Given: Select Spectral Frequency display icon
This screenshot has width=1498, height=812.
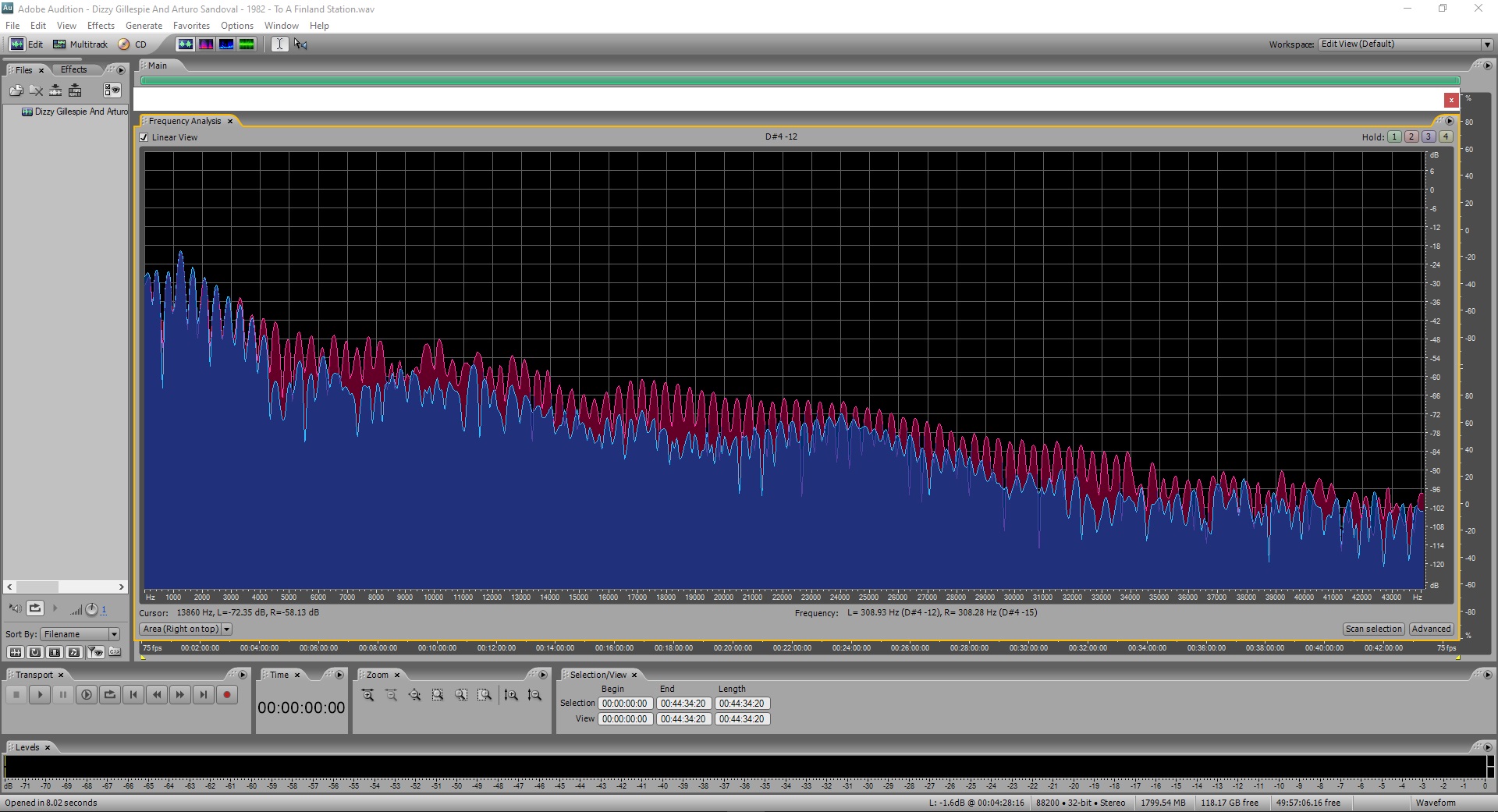Looking at the screenshot, I should tap(206, 44).
